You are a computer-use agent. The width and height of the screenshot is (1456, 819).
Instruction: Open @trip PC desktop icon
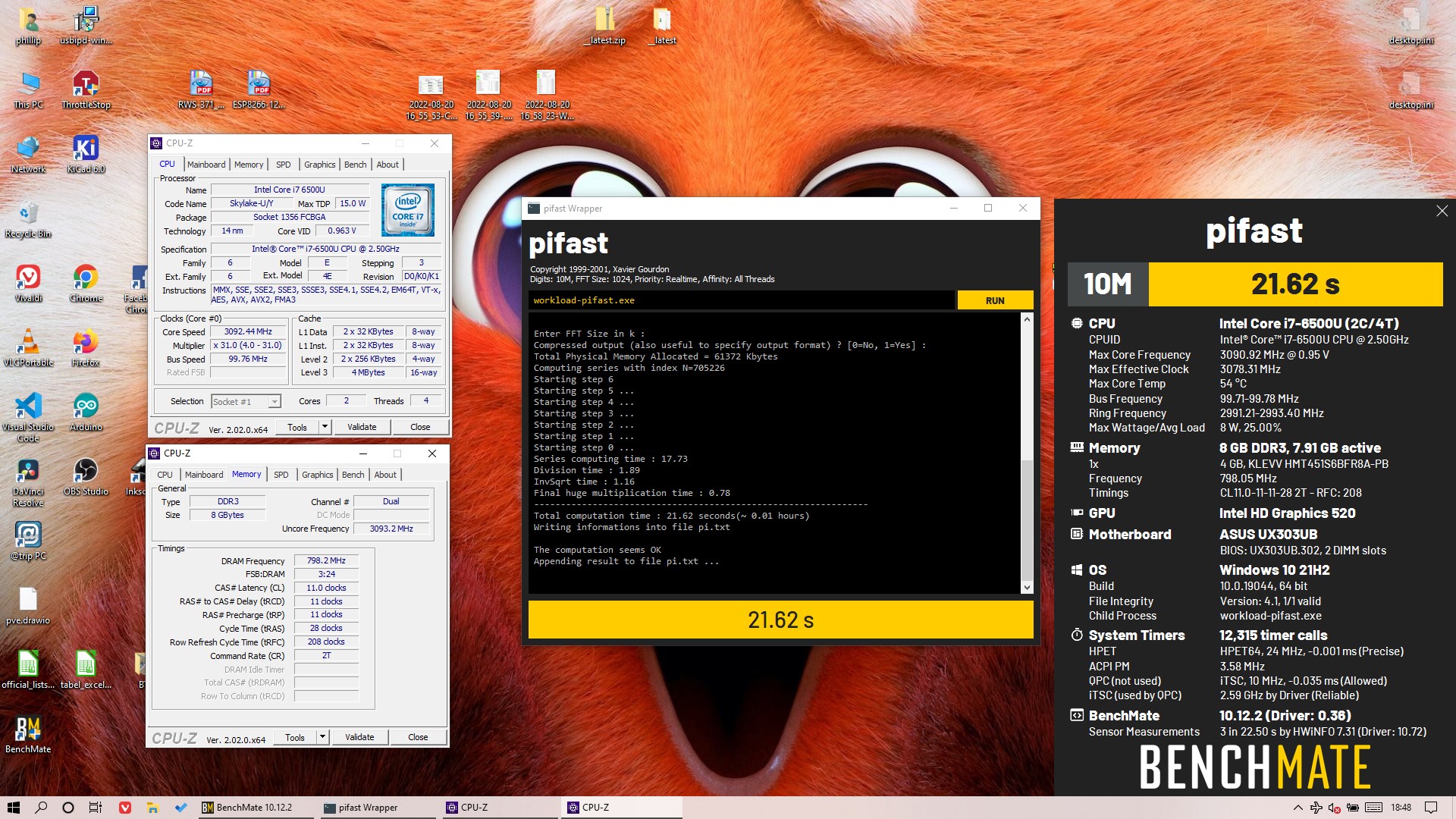point(28,541)
